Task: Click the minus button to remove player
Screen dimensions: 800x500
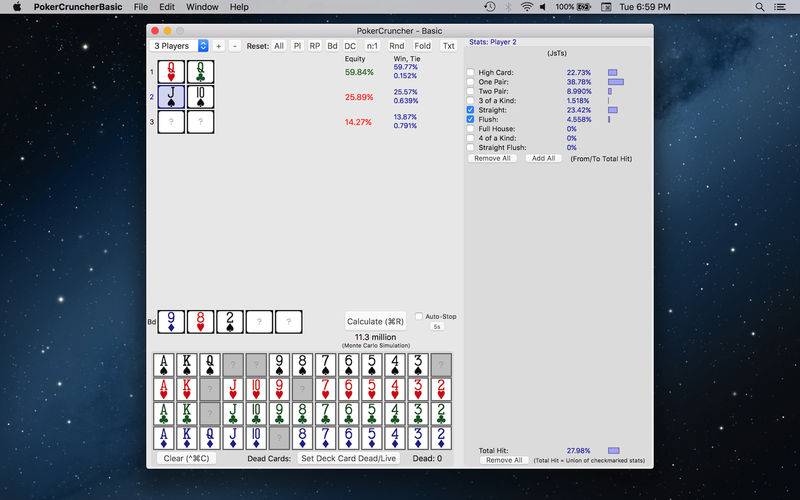Action: (235, 46)
